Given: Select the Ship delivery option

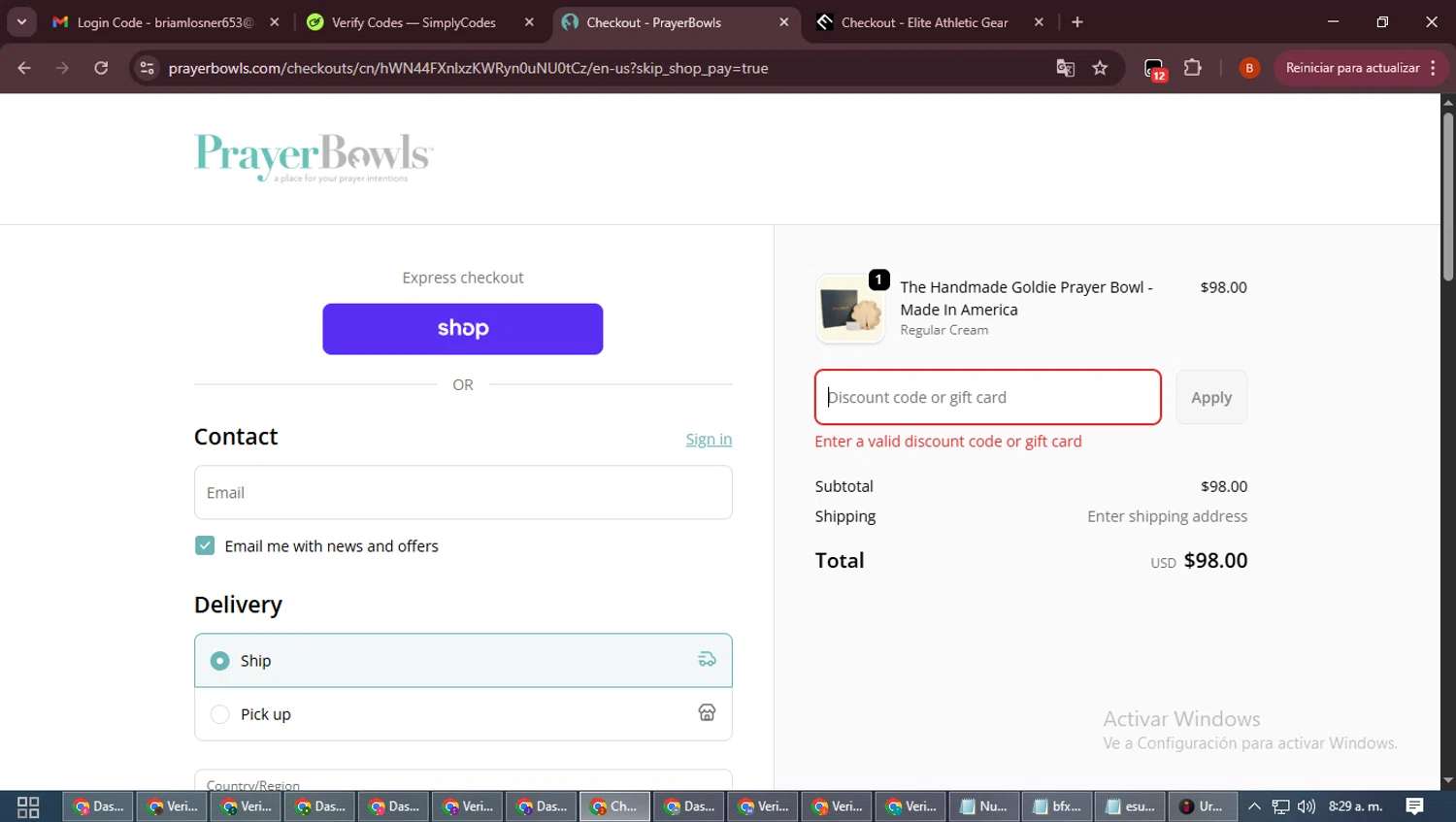Looking at the screenshot, I should pos(463,660).
